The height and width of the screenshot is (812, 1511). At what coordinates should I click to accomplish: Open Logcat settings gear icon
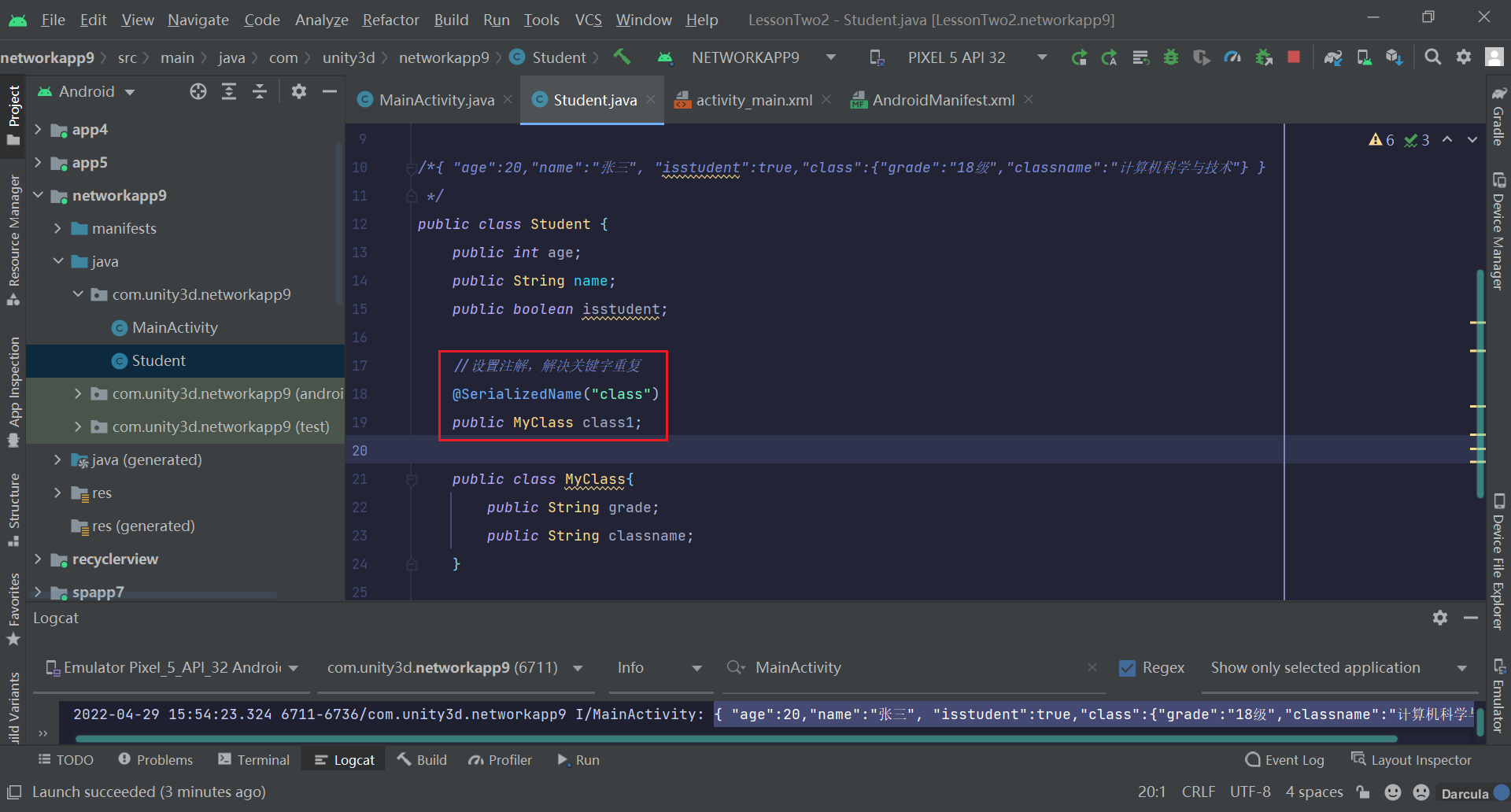click(x=1440, y=618)
